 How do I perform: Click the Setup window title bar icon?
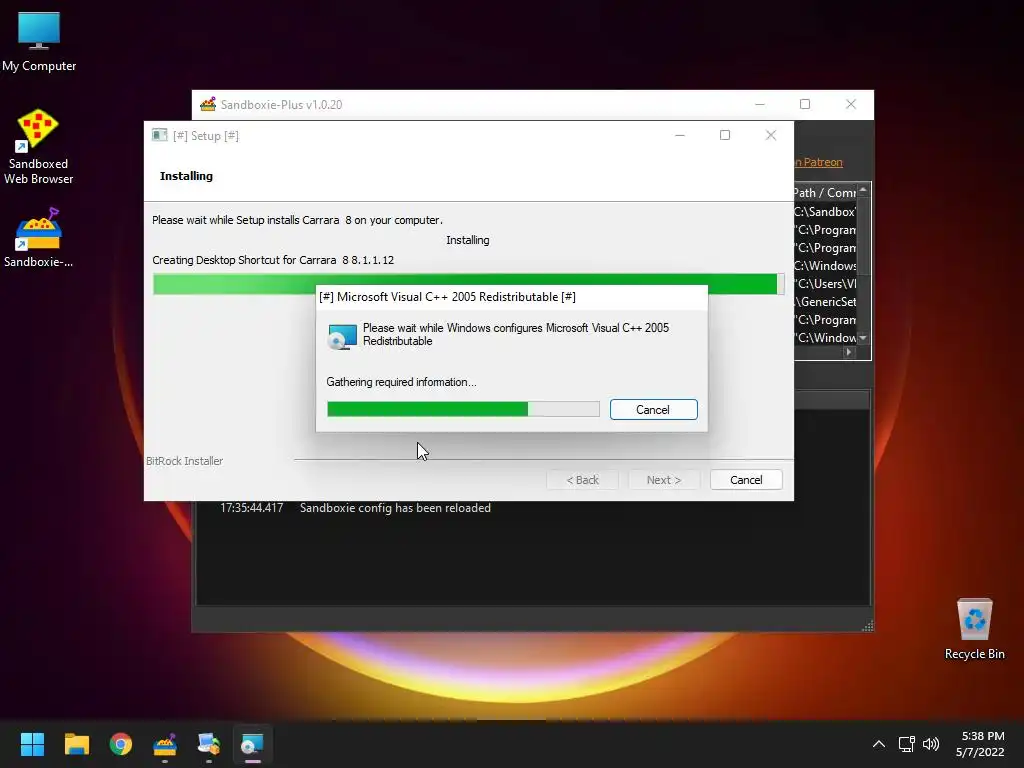point(160,135)
